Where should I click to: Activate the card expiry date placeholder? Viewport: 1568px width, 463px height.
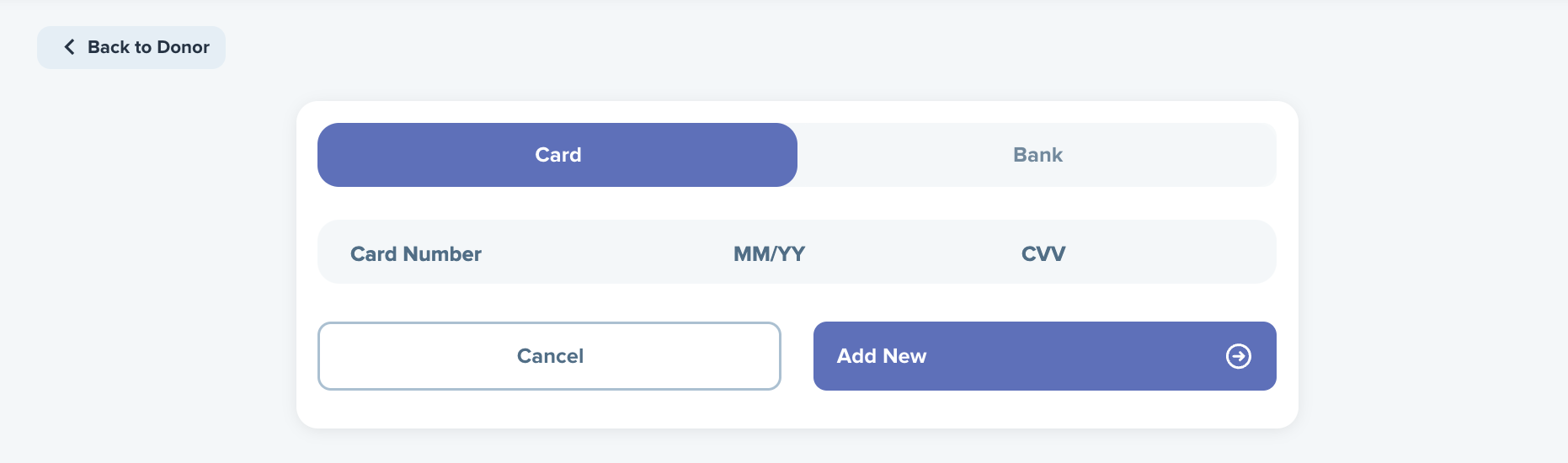[x=769, y=253]
